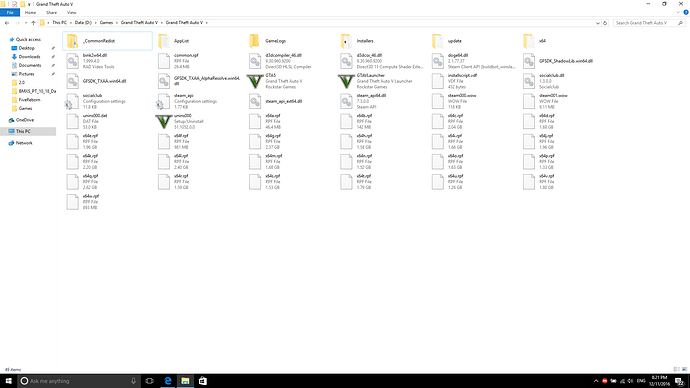Select the bink2w64.dll file icon
The height and width of the screenshot is (388, 690).
click(x=73, y=61)
